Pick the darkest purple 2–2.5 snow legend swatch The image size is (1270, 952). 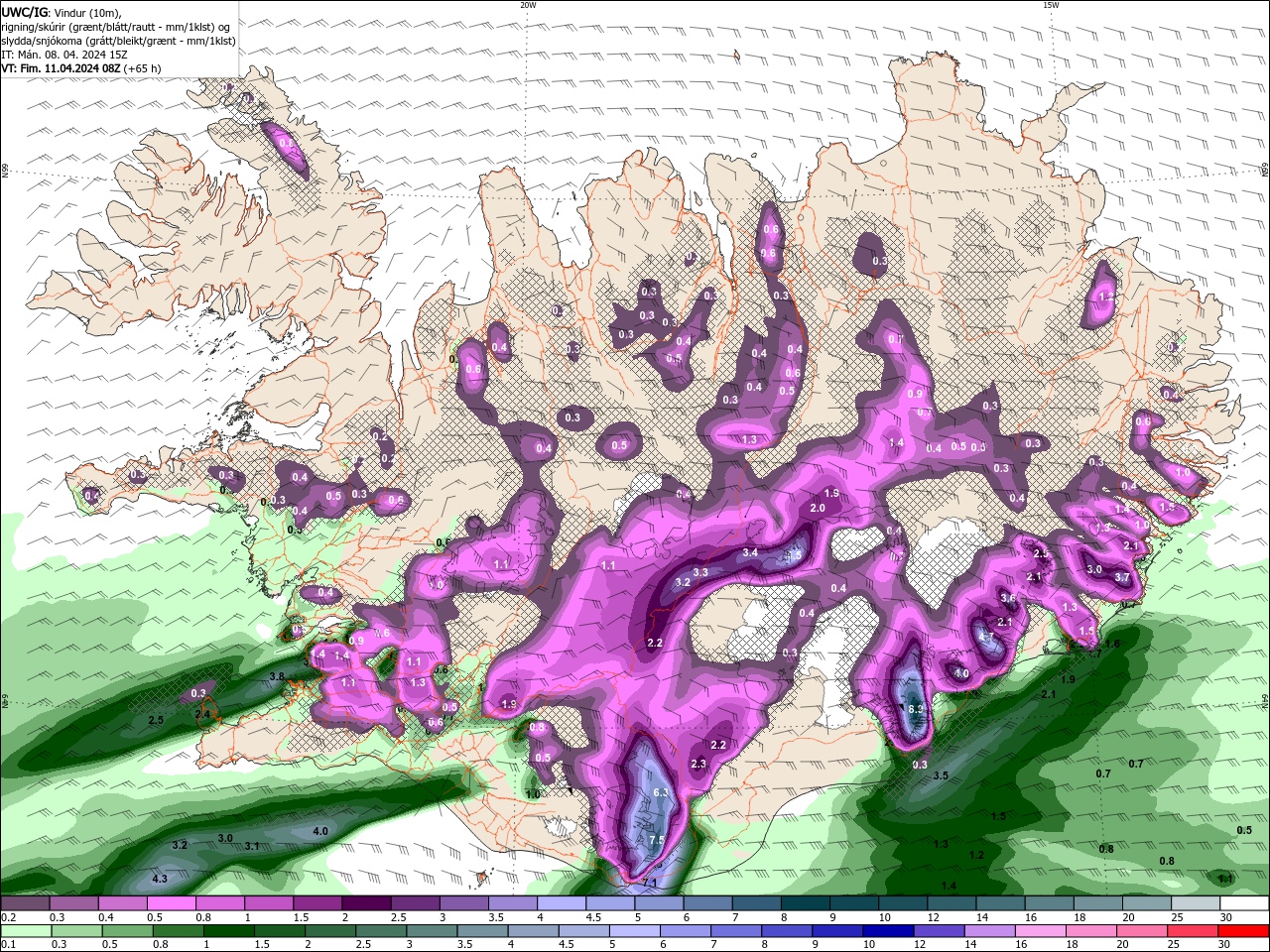[366, 903]
